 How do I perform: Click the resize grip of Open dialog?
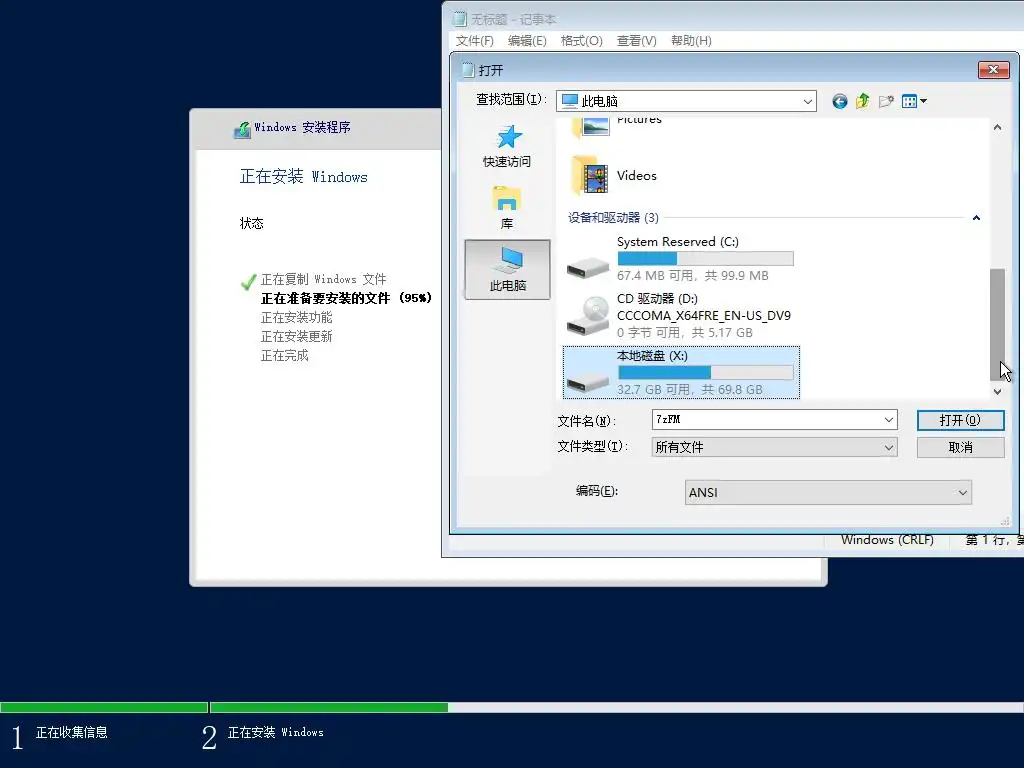(1004, 521)
